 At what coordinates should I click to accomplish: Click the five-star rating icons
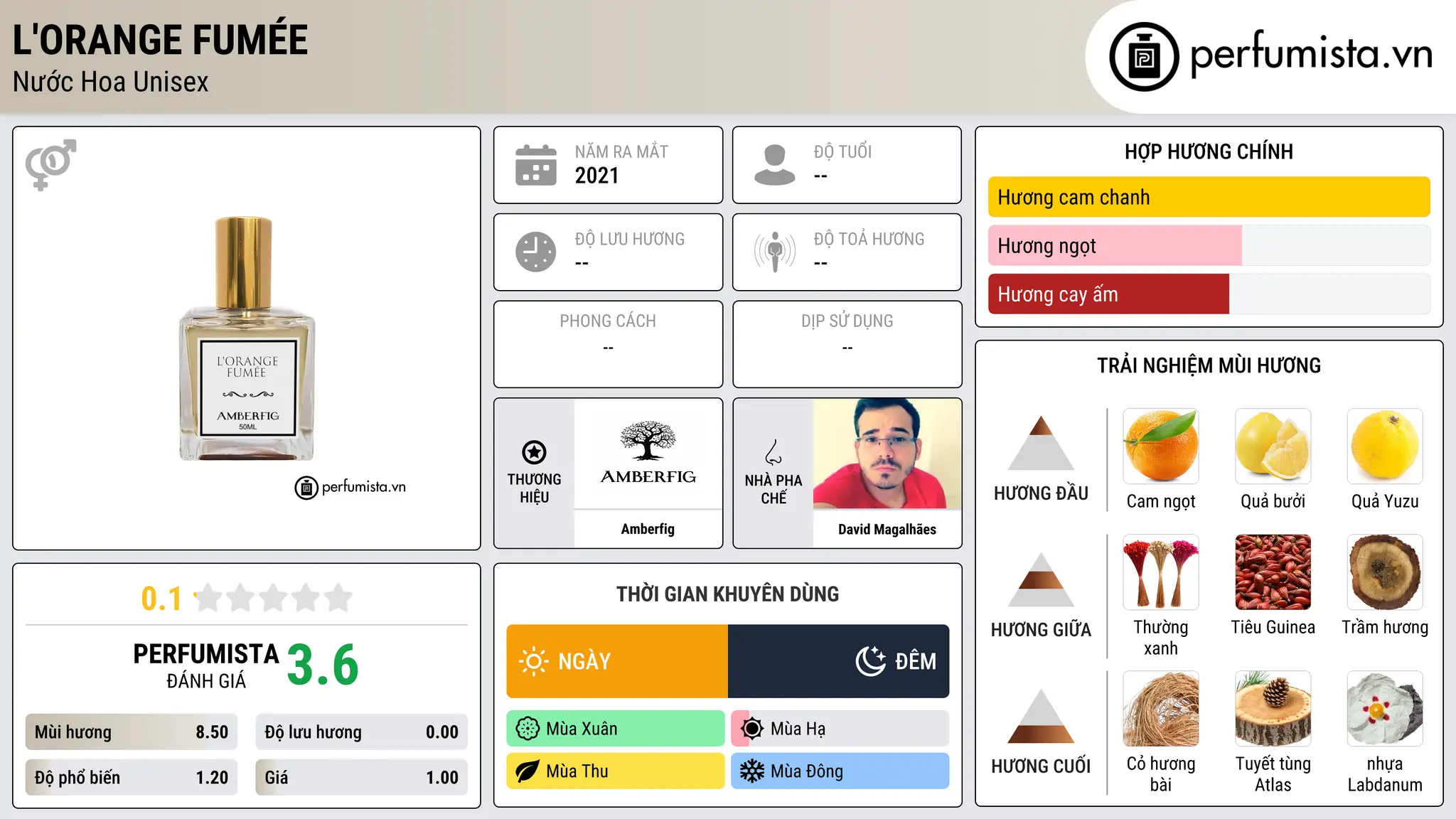pos(273,598)
